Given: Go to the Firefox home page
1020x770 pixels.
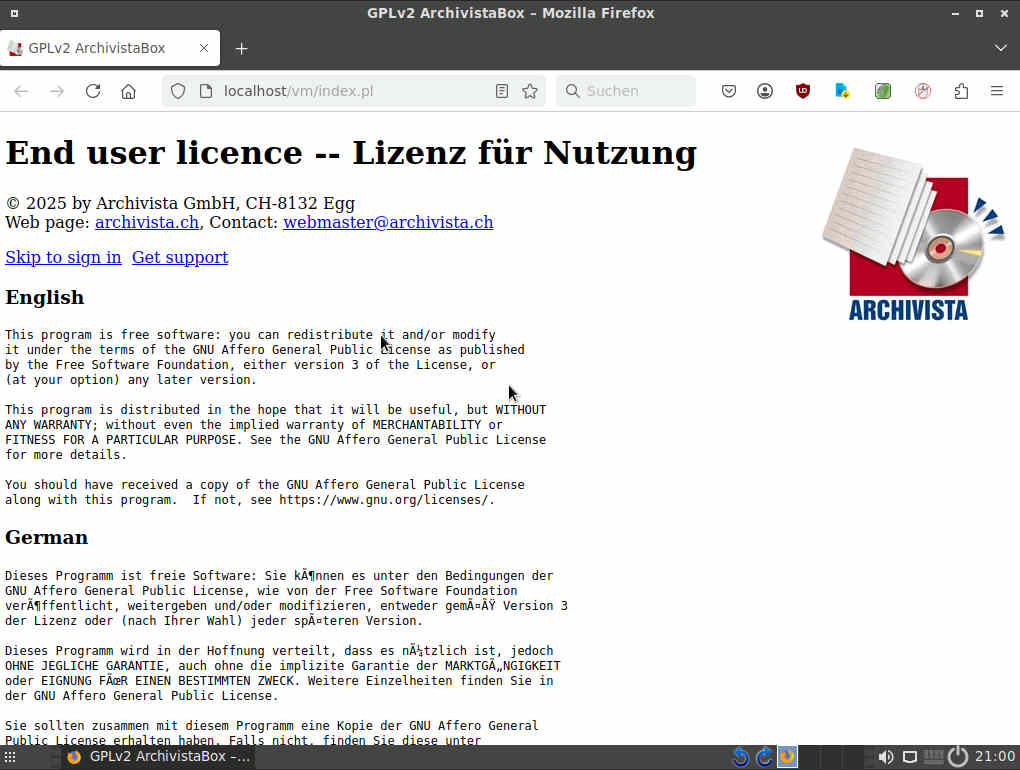Looking at the screenshot, I should (128, 91).
